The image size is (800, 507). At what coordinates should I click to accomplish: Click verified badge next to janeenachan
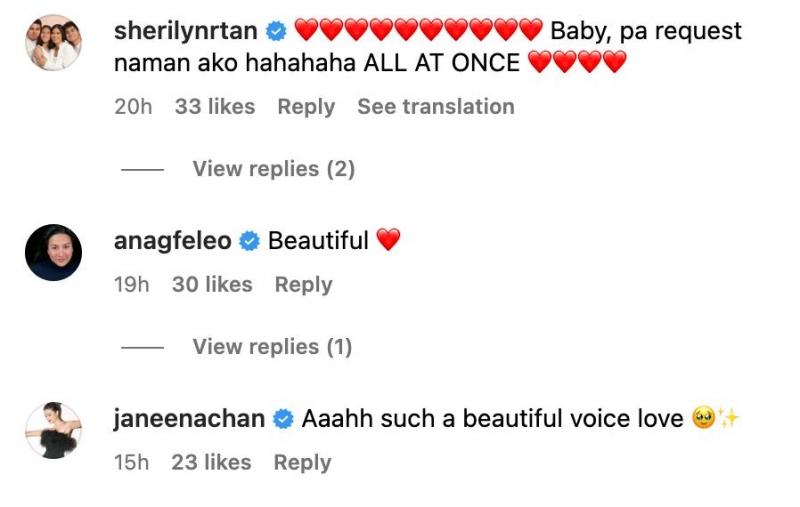(283, 419)
